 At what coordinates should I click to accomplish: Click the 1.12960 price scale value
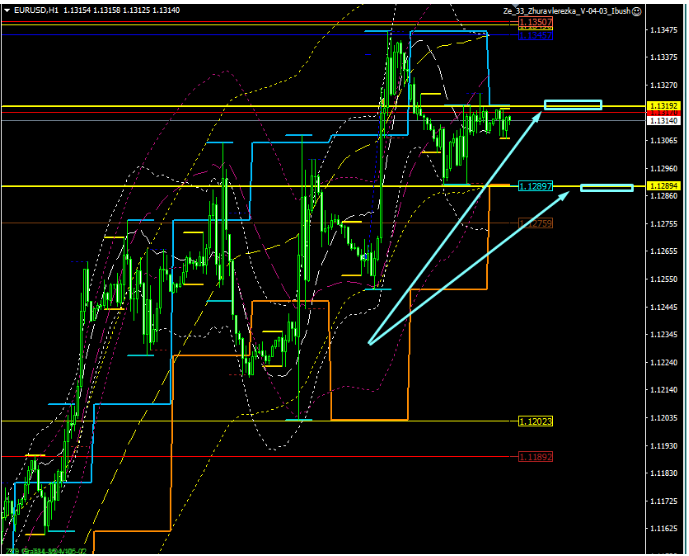pos(664,168)
